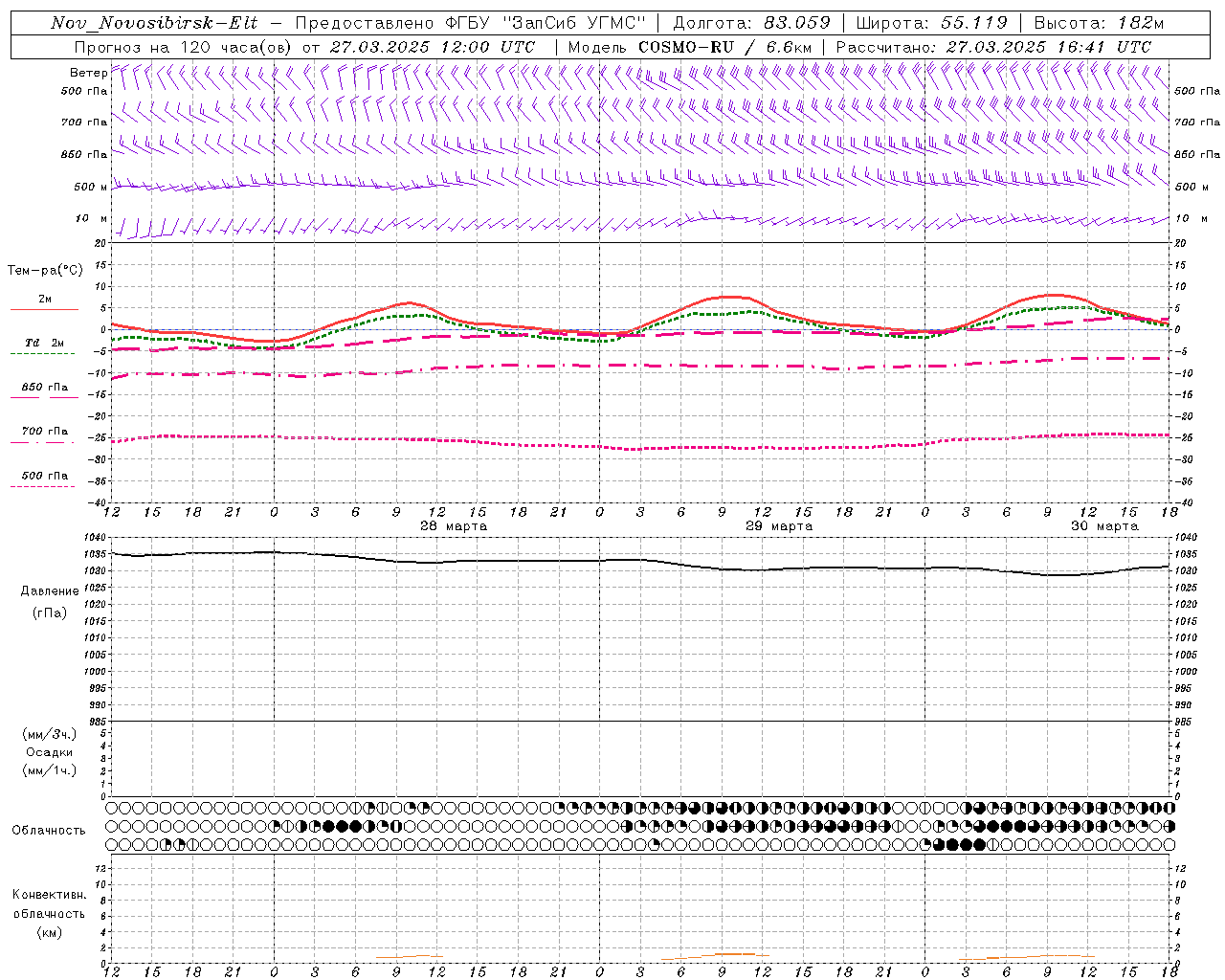
Task: Click the (мм/1ч.) precipitation unit label
Action: click(x=50, y=770)
